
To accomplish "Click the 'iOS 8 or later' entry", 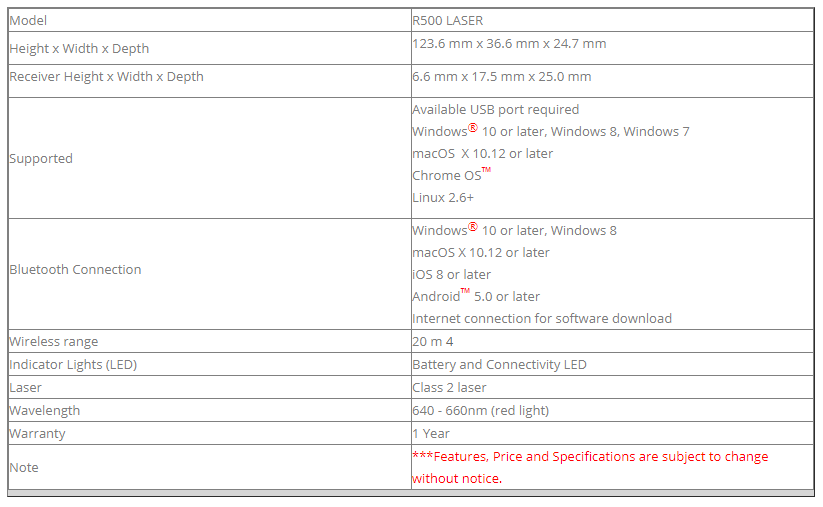I will tap(452, 275).
